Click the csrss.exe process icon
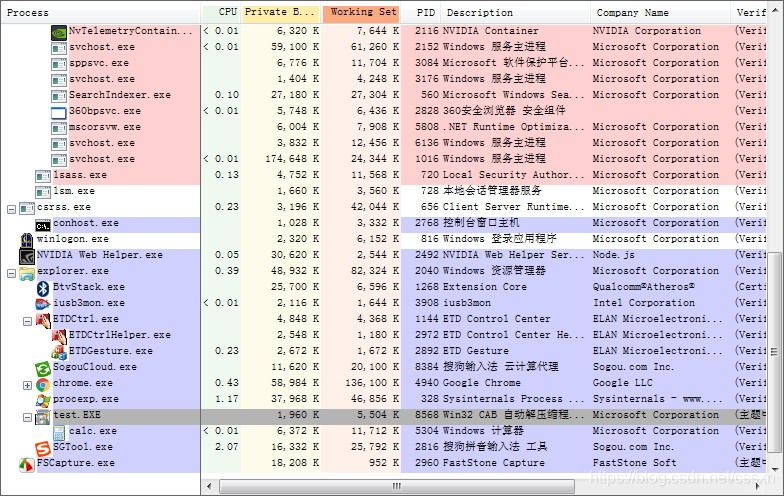The image size is (784, 496). pos(27,208)
